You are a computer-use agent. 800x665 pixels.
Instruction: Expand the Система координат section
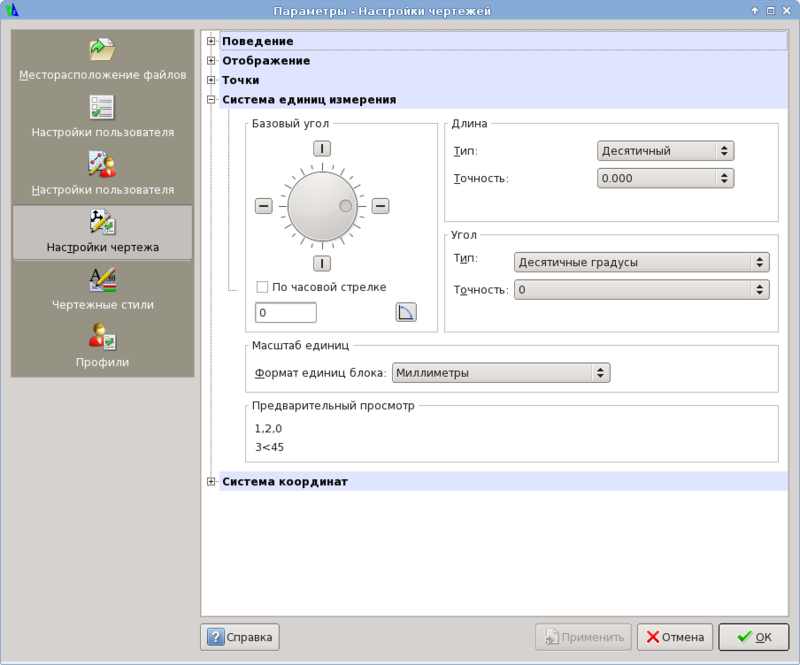(211, 481)
